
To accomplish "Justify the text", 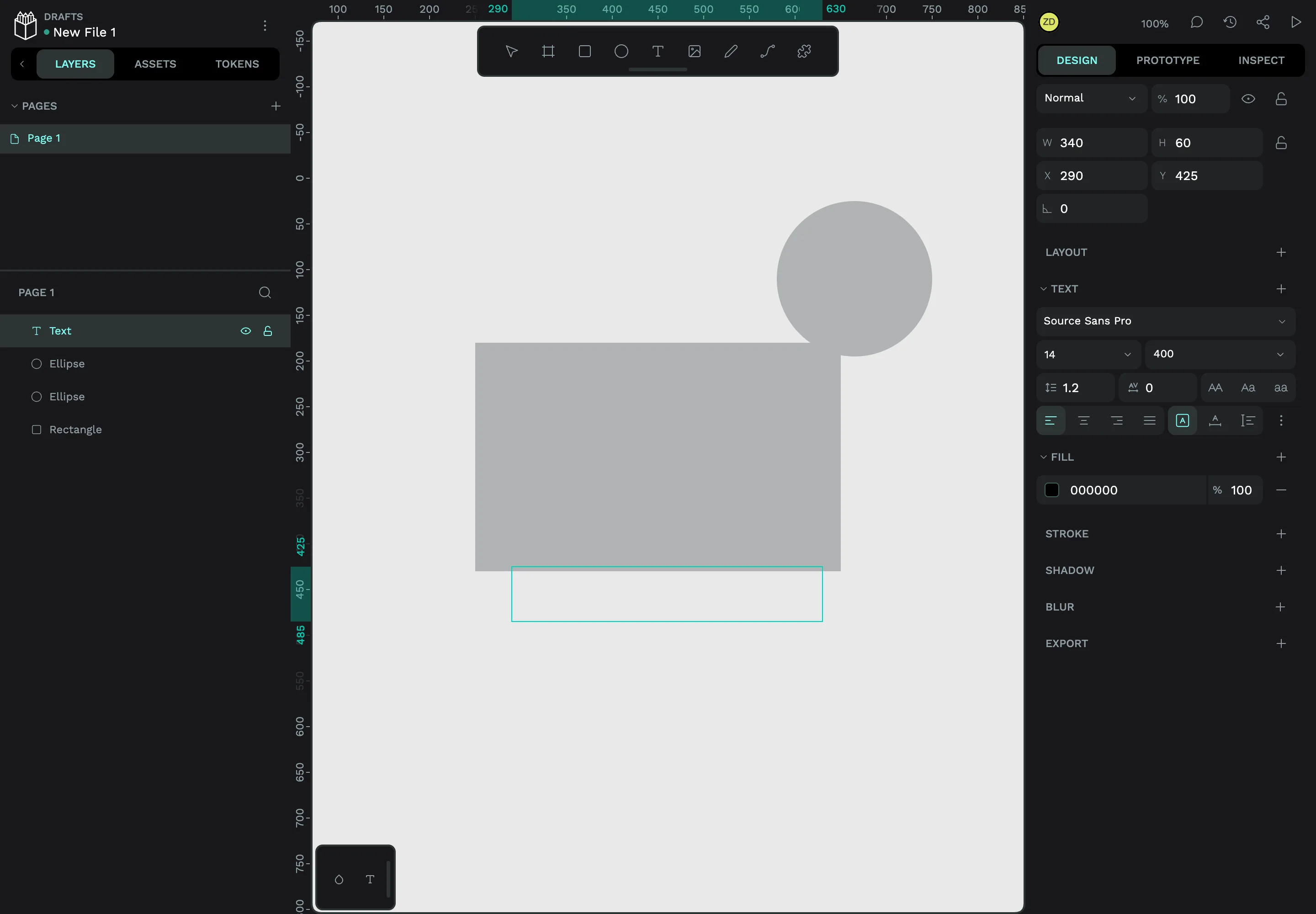I will pyautogui.click(x=1149, y=420).
